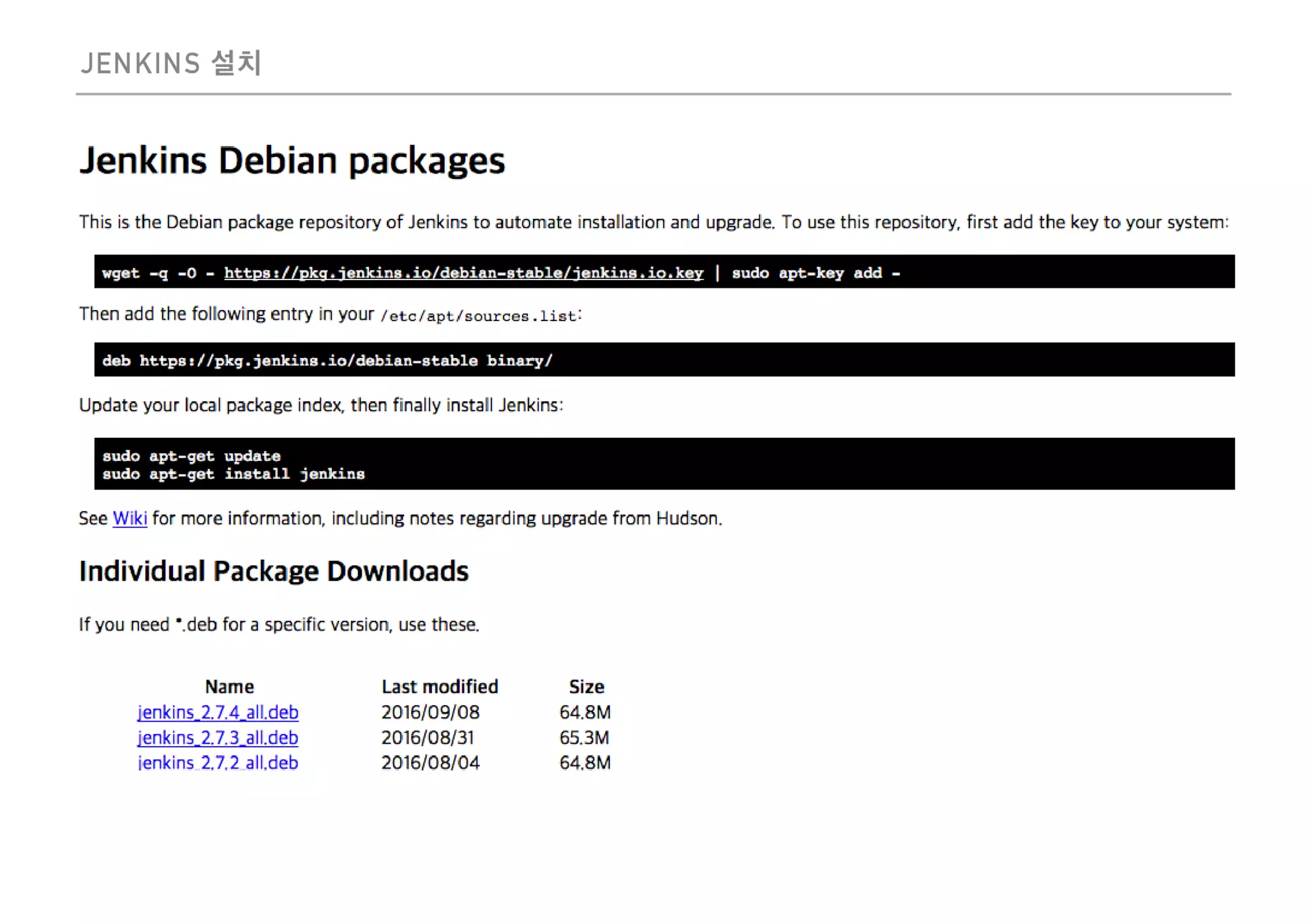1307x924 pixels.
Task: Open the jenkins.io.key URL link
Action: coord(463,273)
